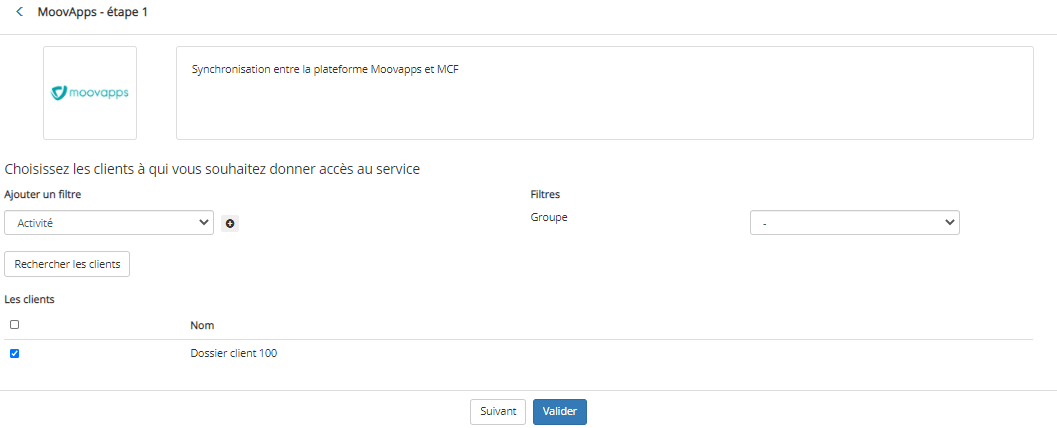
Task: Uncheck the Dossier client 100 checkbox
Action: [x=15, y=353]
